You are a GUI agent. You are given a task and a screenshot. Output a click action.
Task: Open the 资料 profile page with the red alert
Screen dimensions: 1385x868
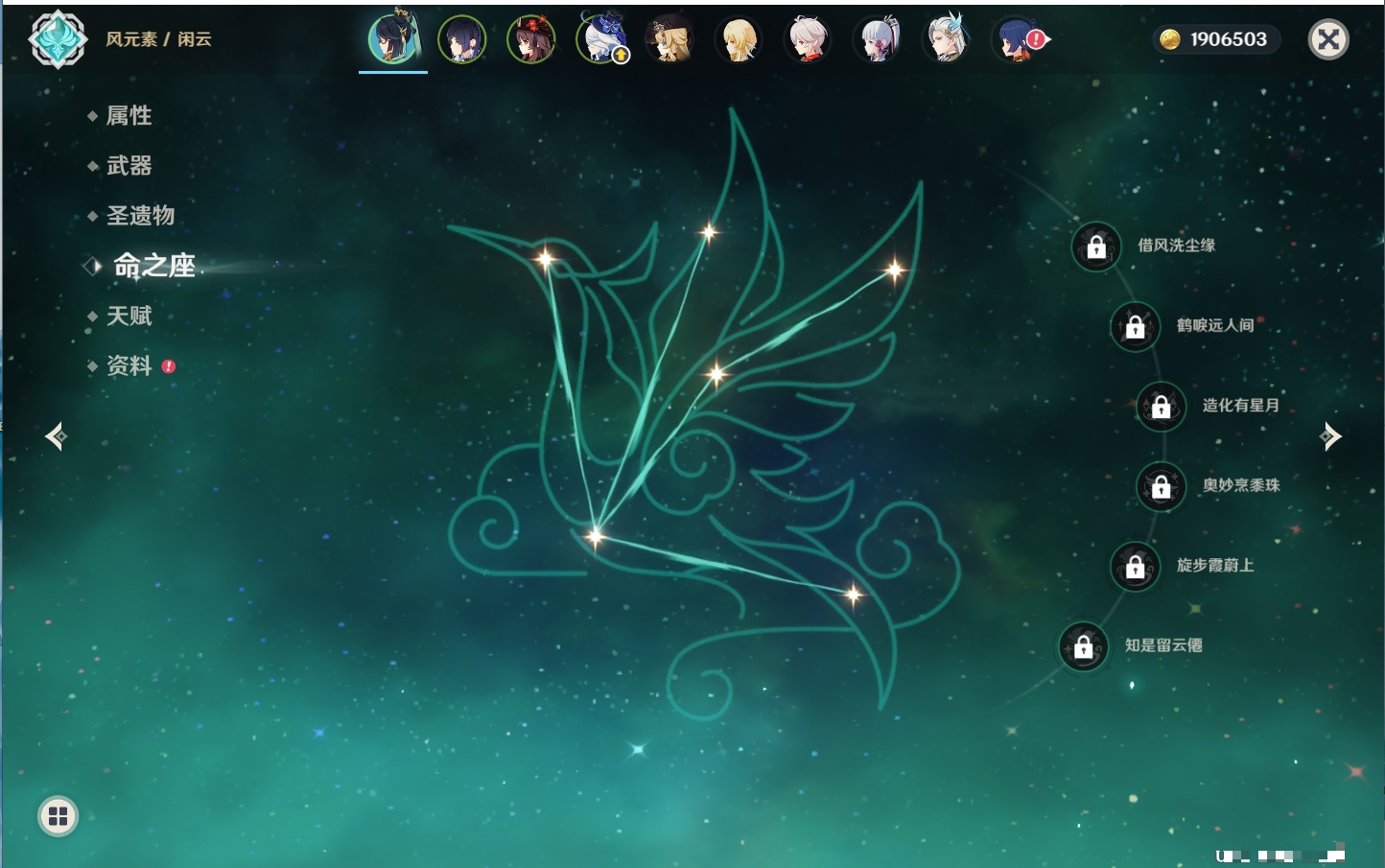click(129, 366)
